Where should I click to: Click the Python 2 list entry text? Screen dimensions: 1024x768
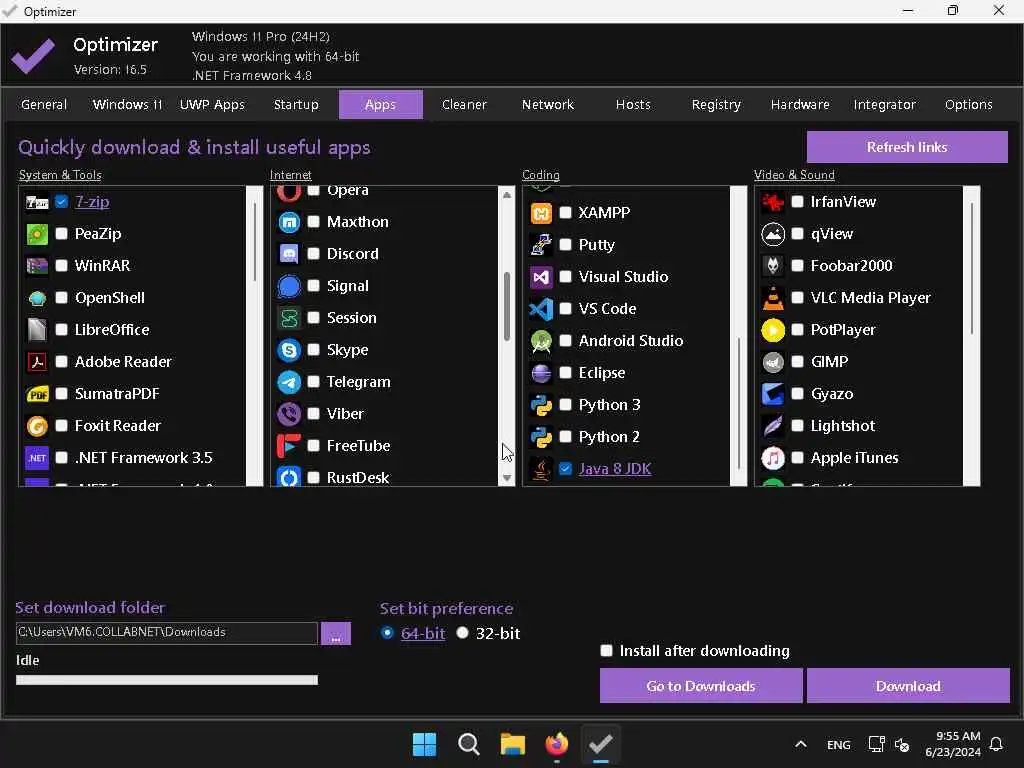[x=609, y=437]
